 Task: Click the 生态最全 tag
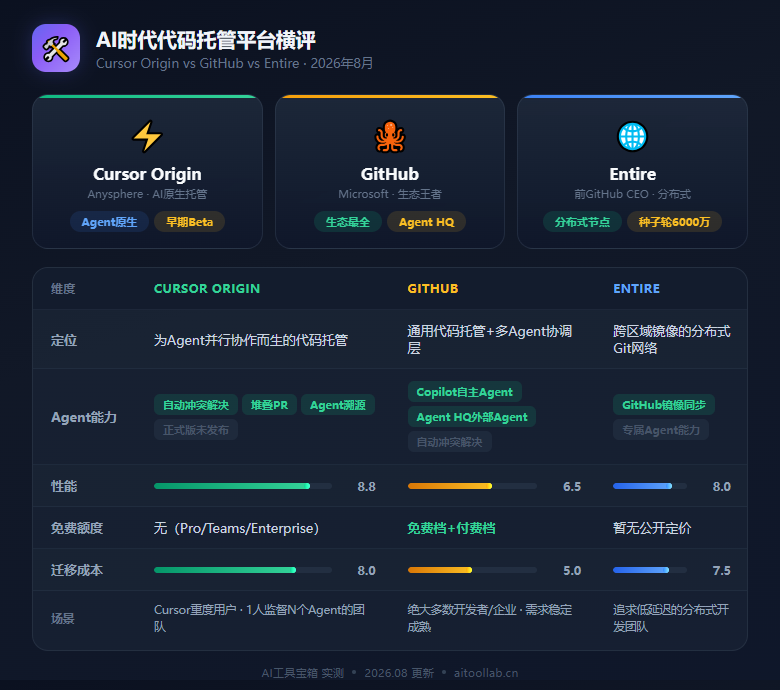(x=348, y=222)
